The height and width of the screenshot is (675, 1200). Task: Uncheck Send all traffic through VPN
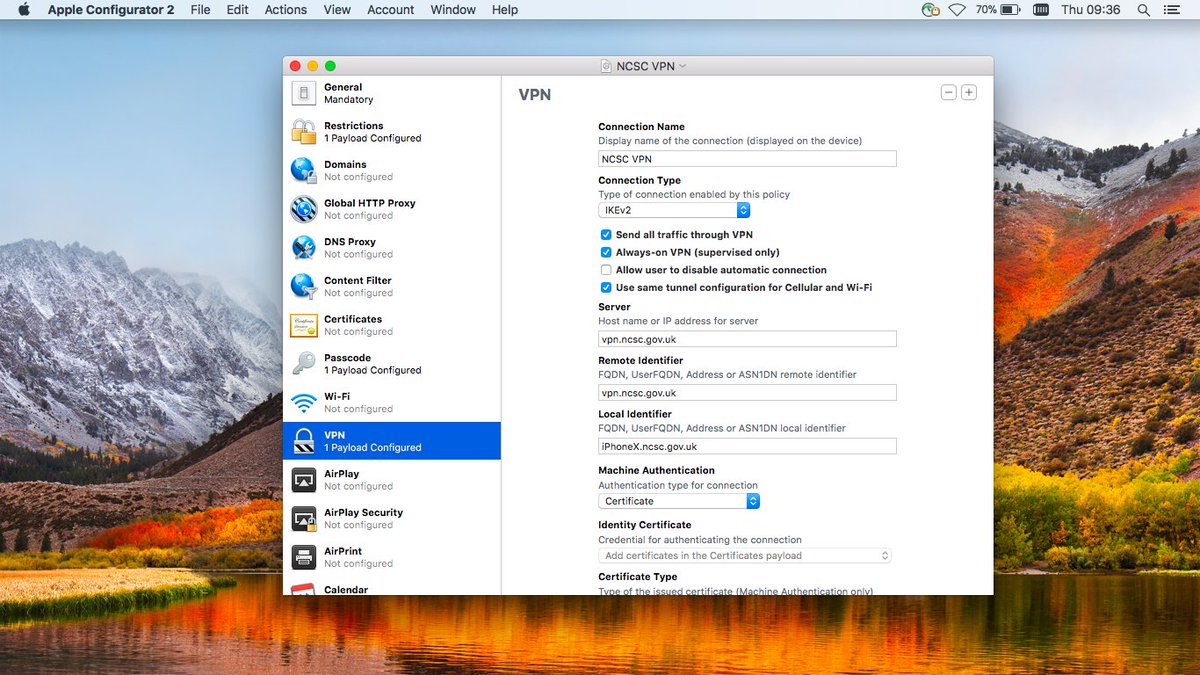(x=606, y=235)
